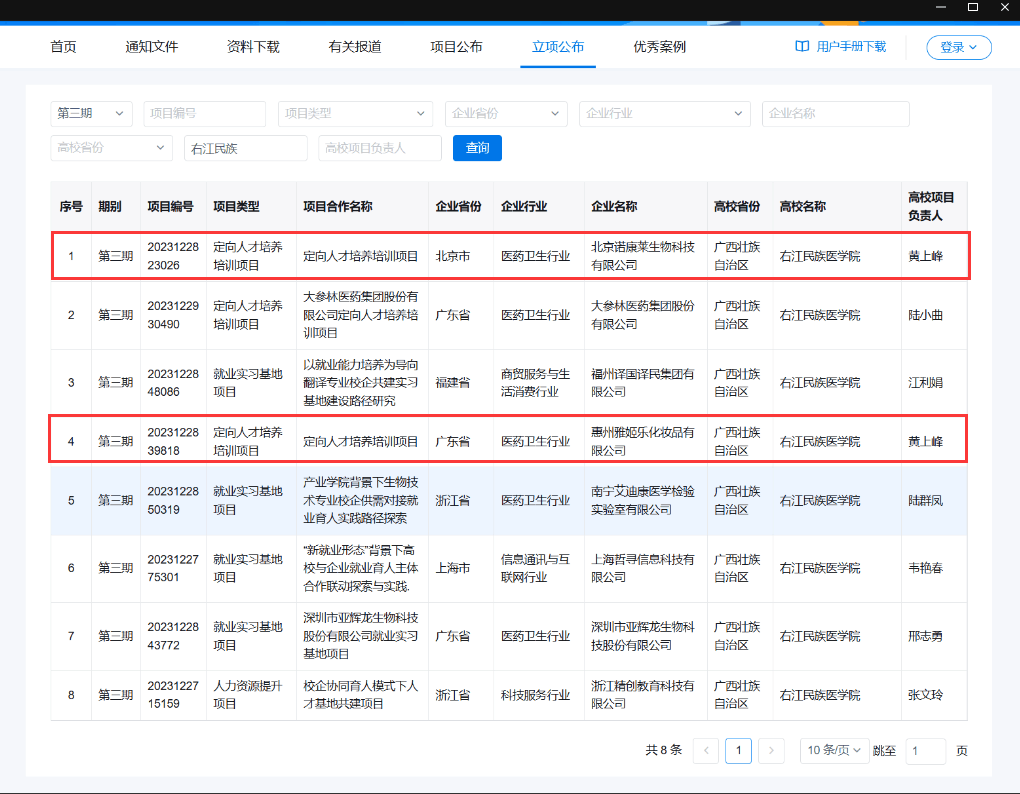
Task: Click the 查询 search button
Action: (x=477, y=148)
